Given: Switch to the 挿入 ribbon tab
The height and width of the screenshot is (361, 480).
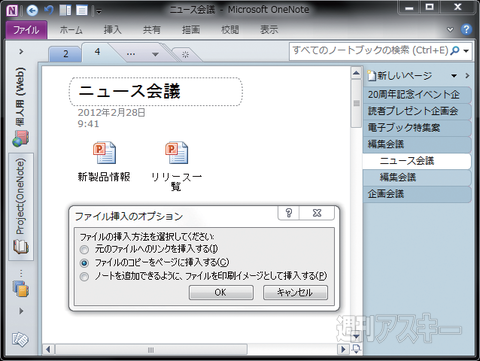Looking at the screenshot, I should 112,30.
